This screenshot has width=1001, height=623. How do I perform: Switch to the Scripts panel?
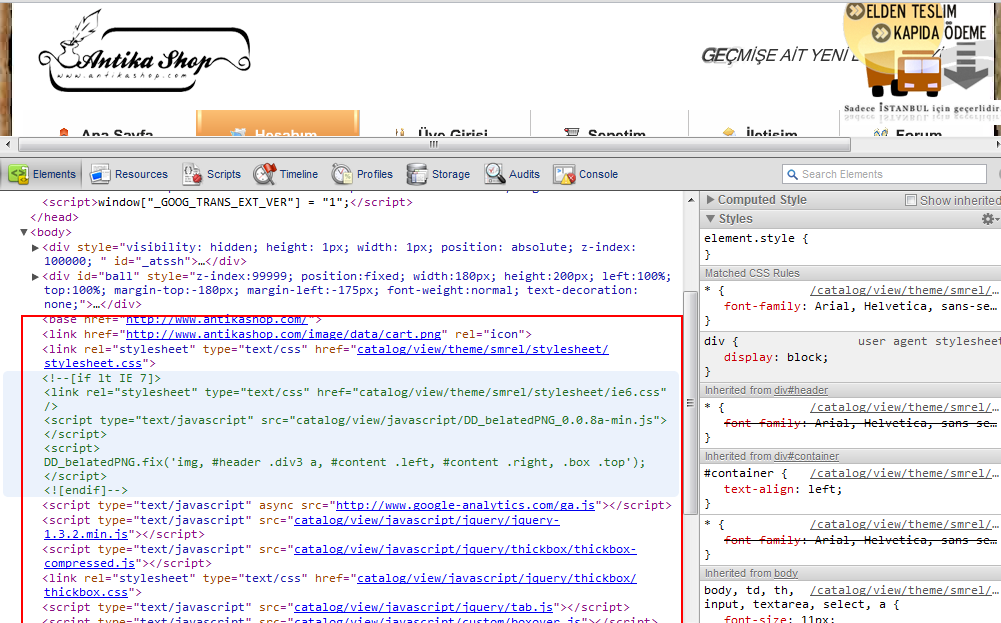[x=211, y=174]
